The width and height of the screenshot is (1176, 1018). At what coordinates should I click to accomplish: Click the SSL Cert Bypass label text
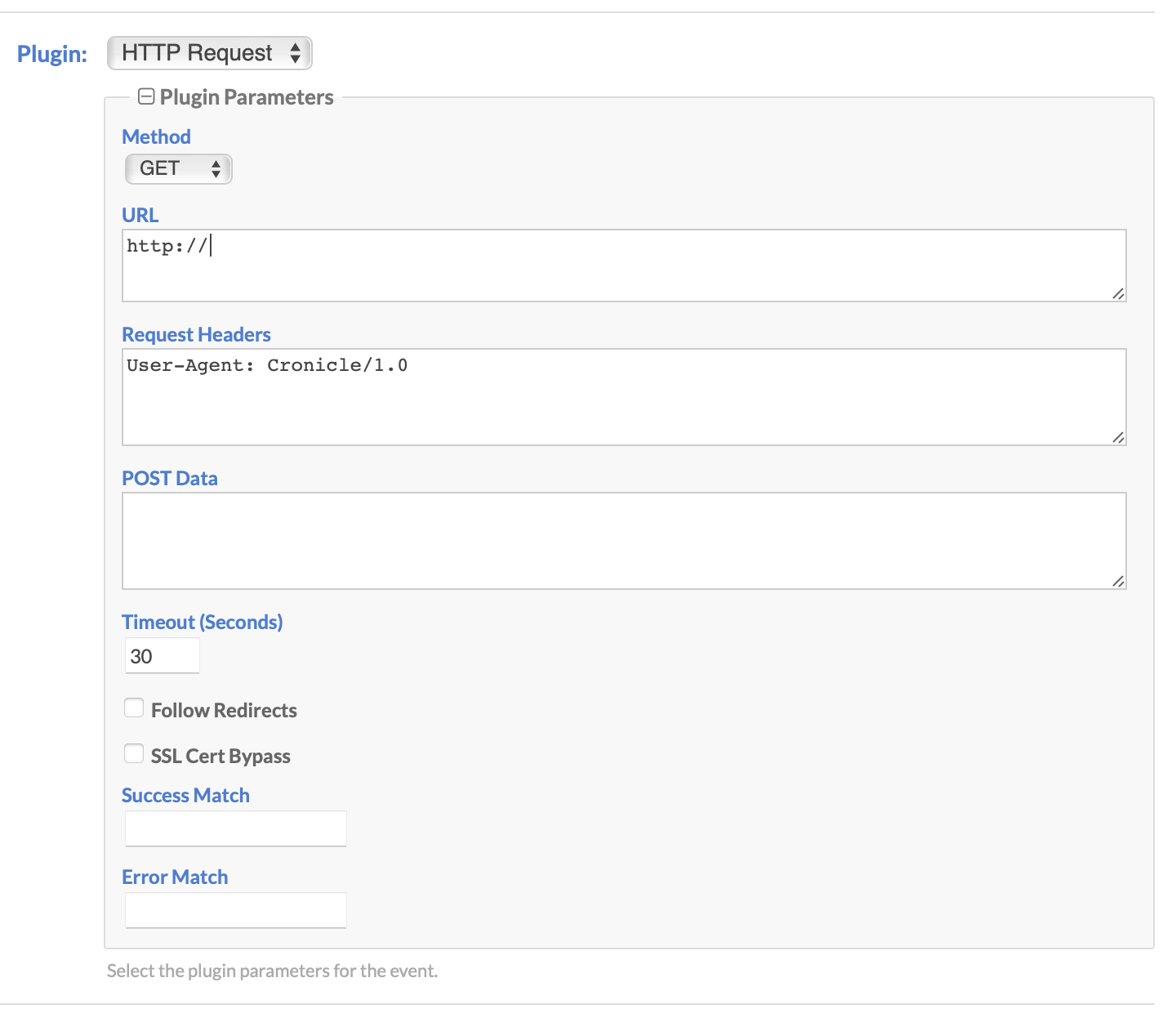(x=220, y=756)
